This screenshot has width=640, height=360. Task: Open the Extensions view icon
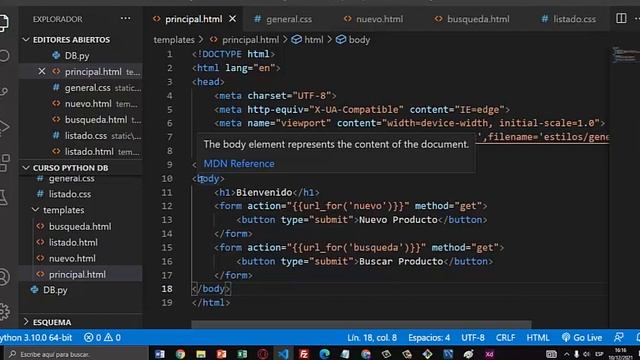point(5,163)
